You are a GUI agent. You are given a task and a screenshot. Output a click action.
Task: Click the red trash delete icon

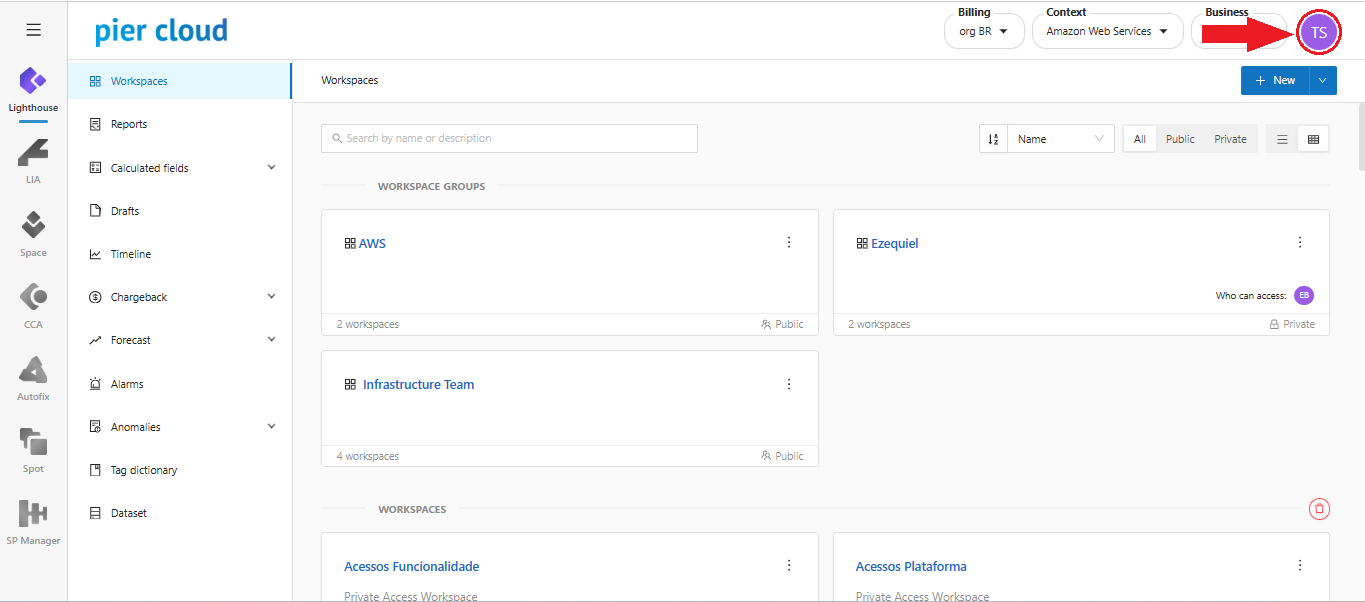point(1319,509)
